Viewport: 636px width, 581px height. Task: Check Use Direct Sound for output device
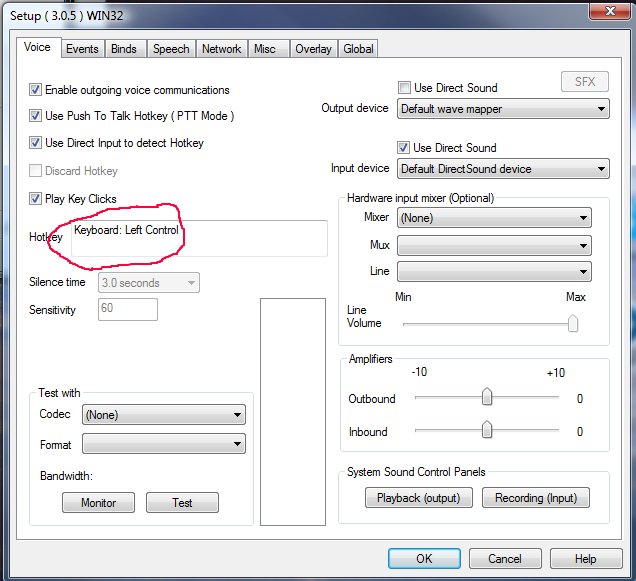pyautogui.click(x=405, y=88)
